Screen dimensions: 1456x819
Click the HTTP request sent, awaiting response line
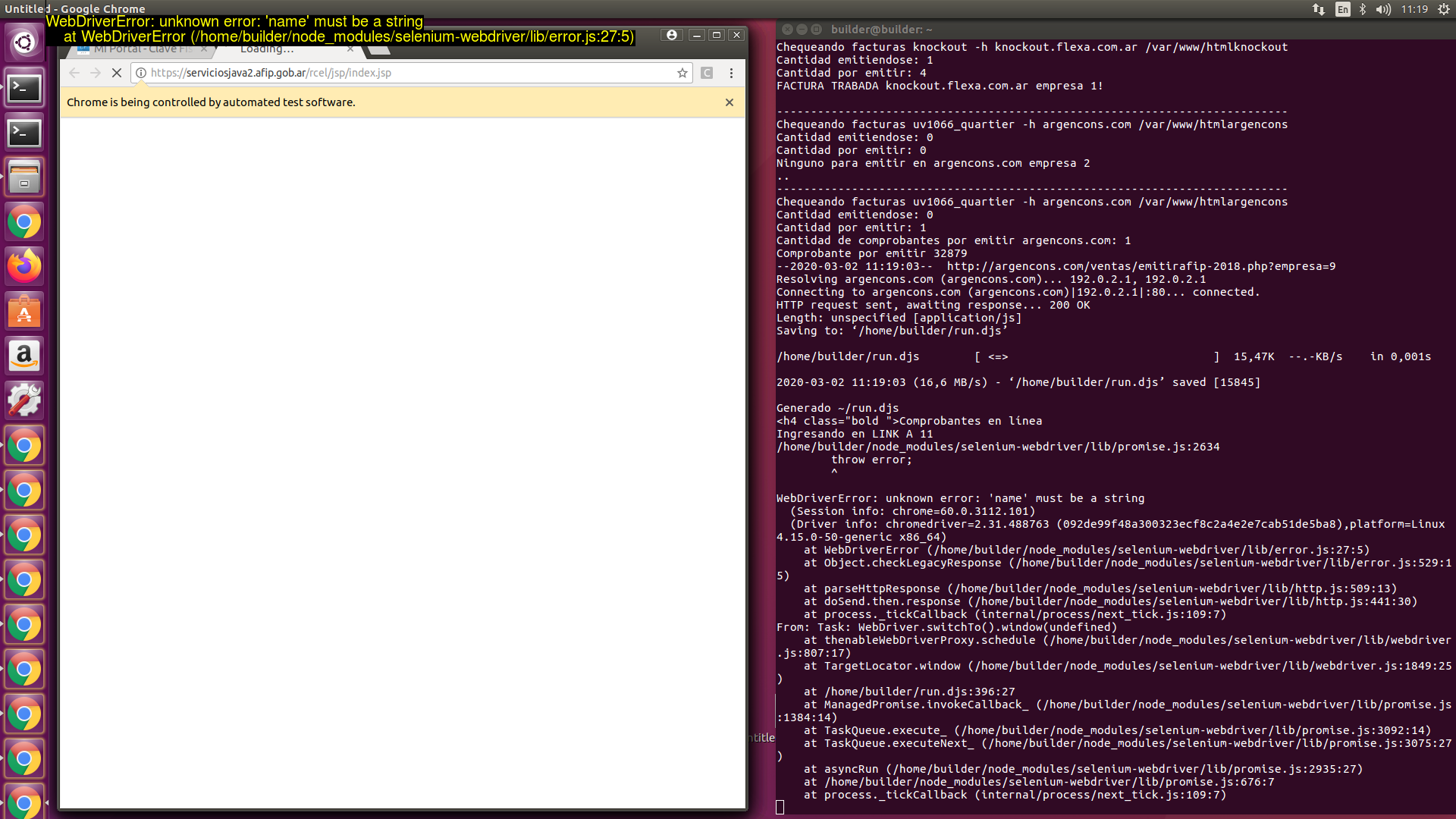(933, 305)
